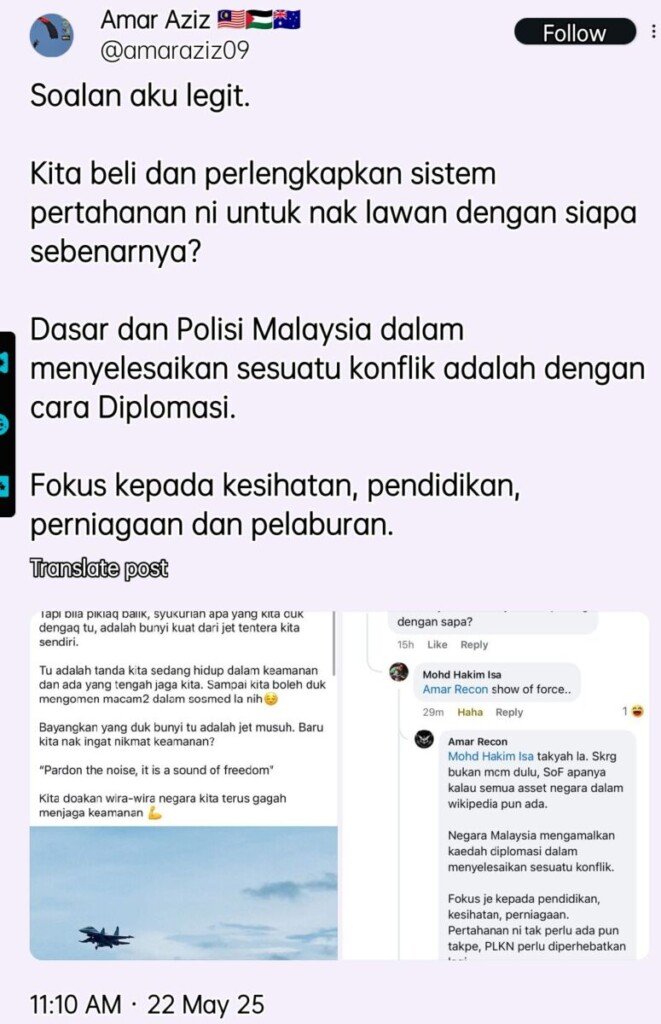Click the top cyan icon in black side panel

pyautogui.click(x=3, y=363)
